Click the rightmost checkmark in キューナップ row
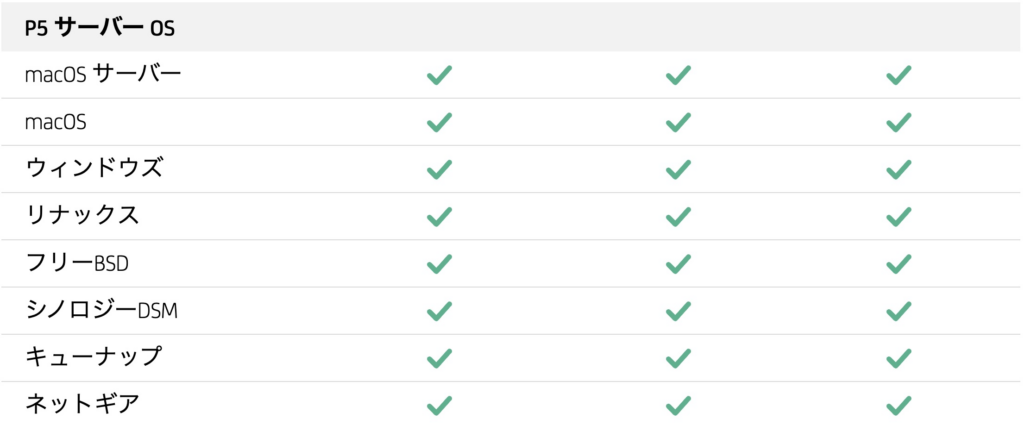The width and height of the screenshot is (1024, 425). pyautogui.click(x=899, y=358)
